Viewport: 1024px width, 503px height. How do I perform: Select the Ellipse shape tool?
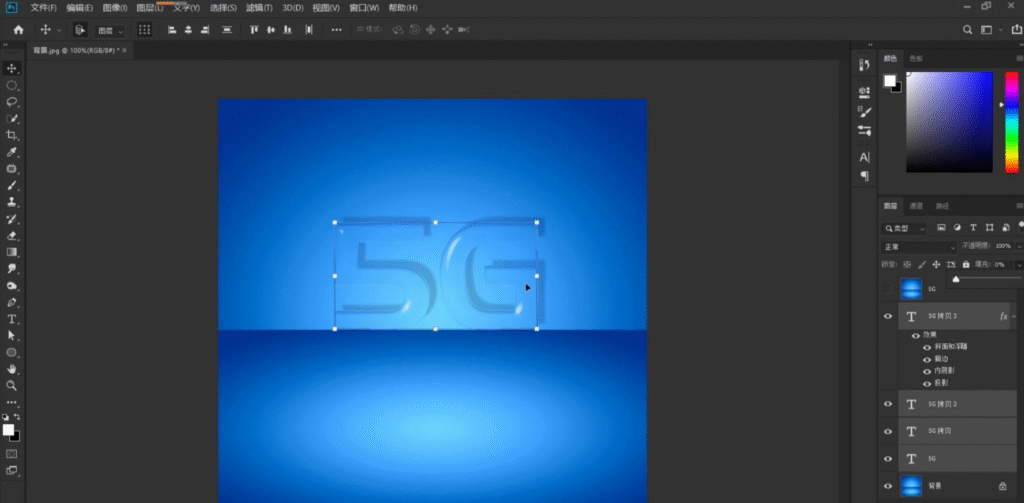tap(11, 352)
